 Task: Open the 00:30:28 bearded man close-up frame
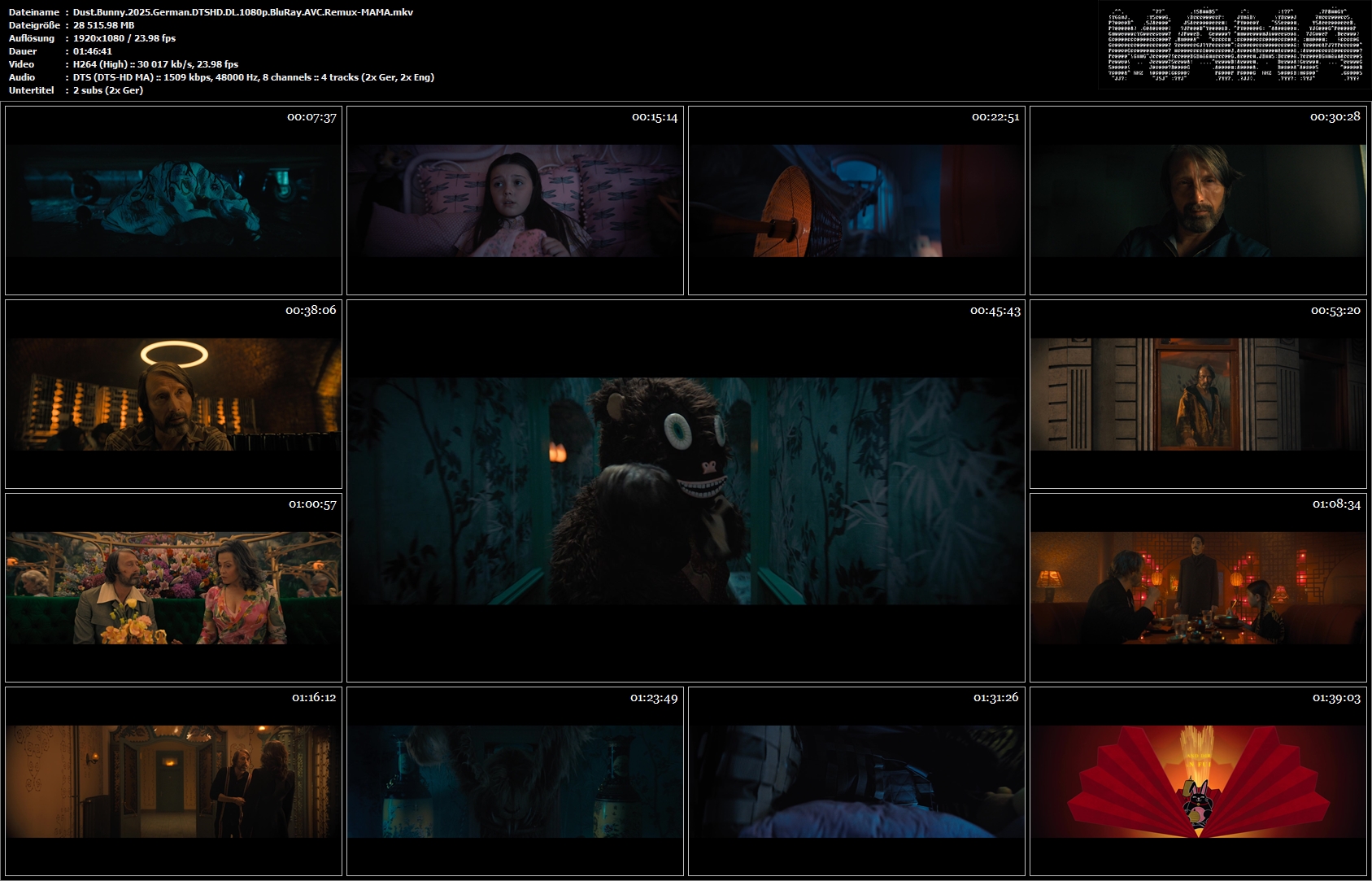pos(1198,200)
